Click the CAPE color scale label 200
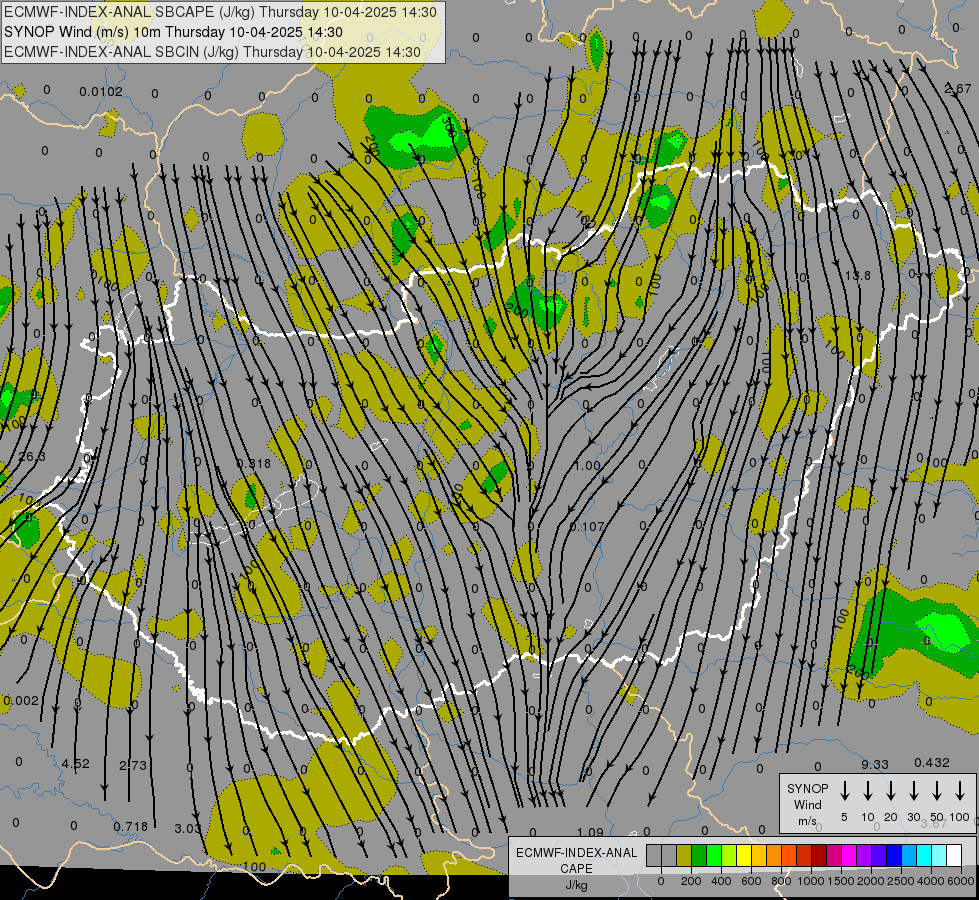Screen dimensions: 979x900 click(x=691, y=881)
